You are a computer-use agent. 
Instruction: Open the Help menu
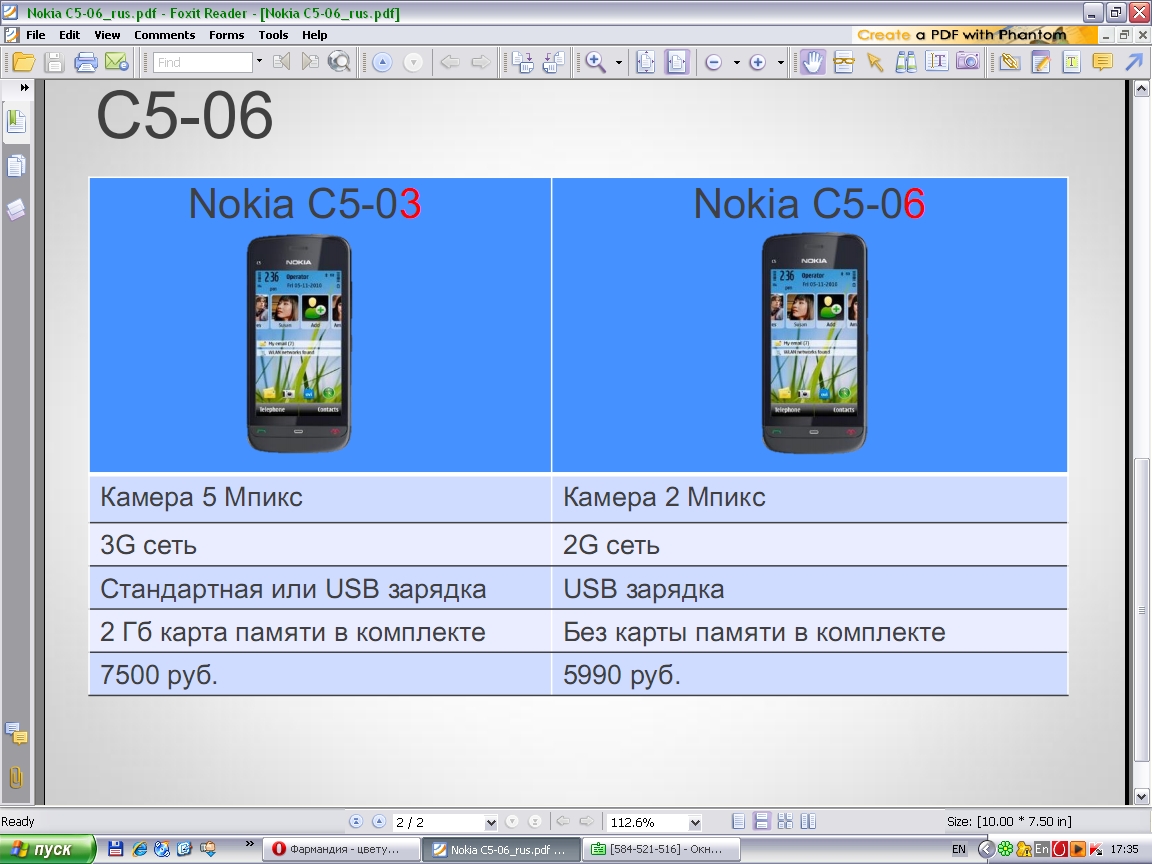tap(314, 35)
